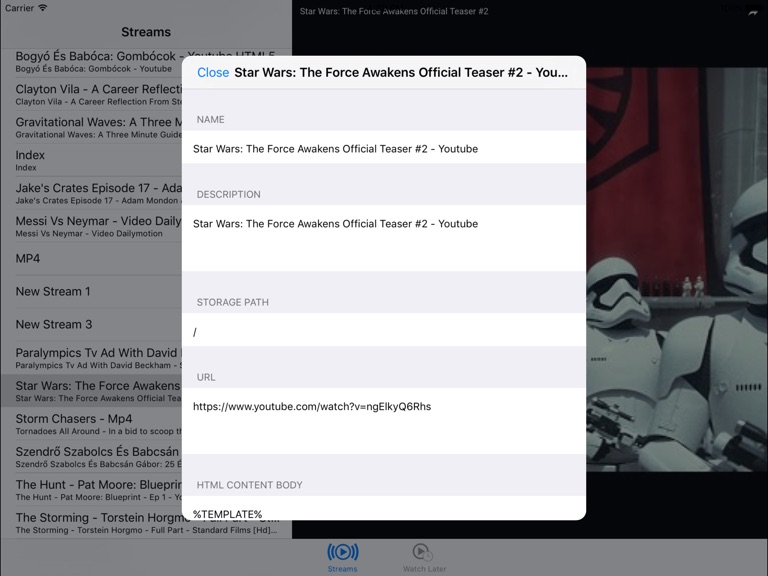Close the stream details dialog
Viewport: 768px width, 576px height.
(213, 72)
